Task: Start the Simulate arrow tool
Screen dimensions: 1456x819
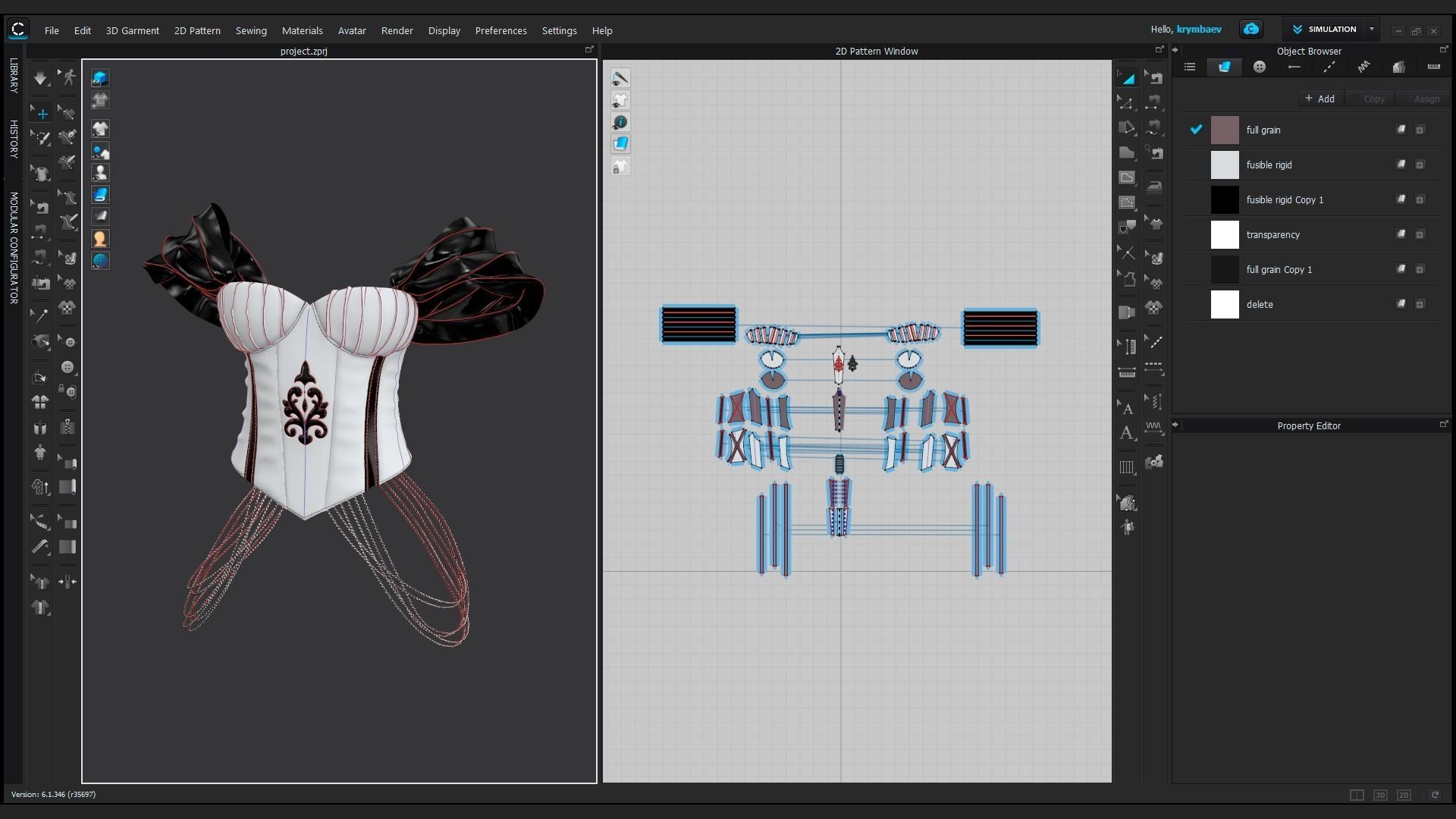Action: point(40,78)
